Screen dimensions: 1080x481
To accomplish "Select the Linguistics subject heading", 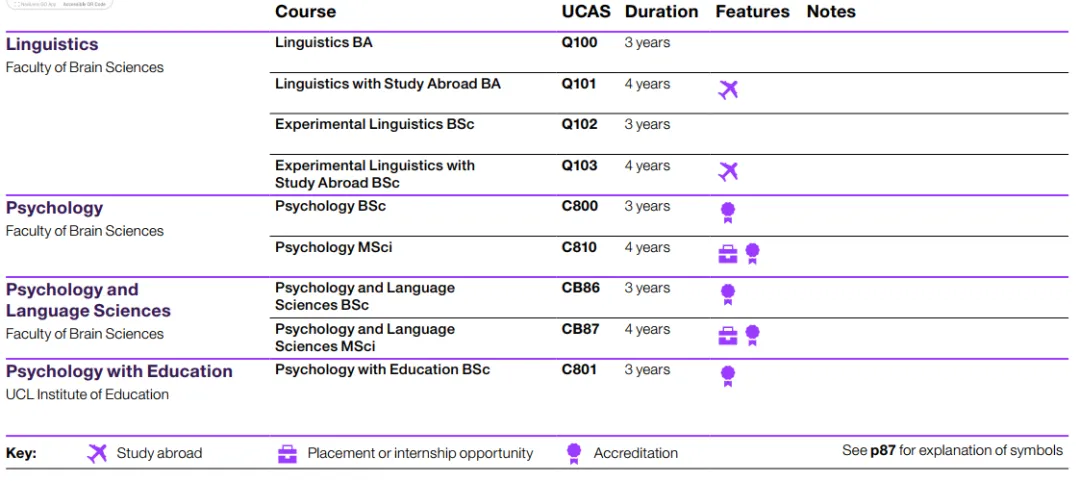I will (52, 44).
